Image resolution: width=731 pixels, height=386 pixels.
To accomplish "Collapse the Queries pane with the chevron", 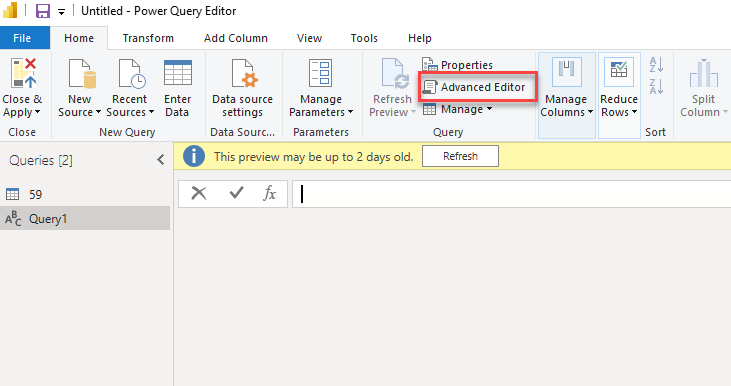I will pos(161,160).
